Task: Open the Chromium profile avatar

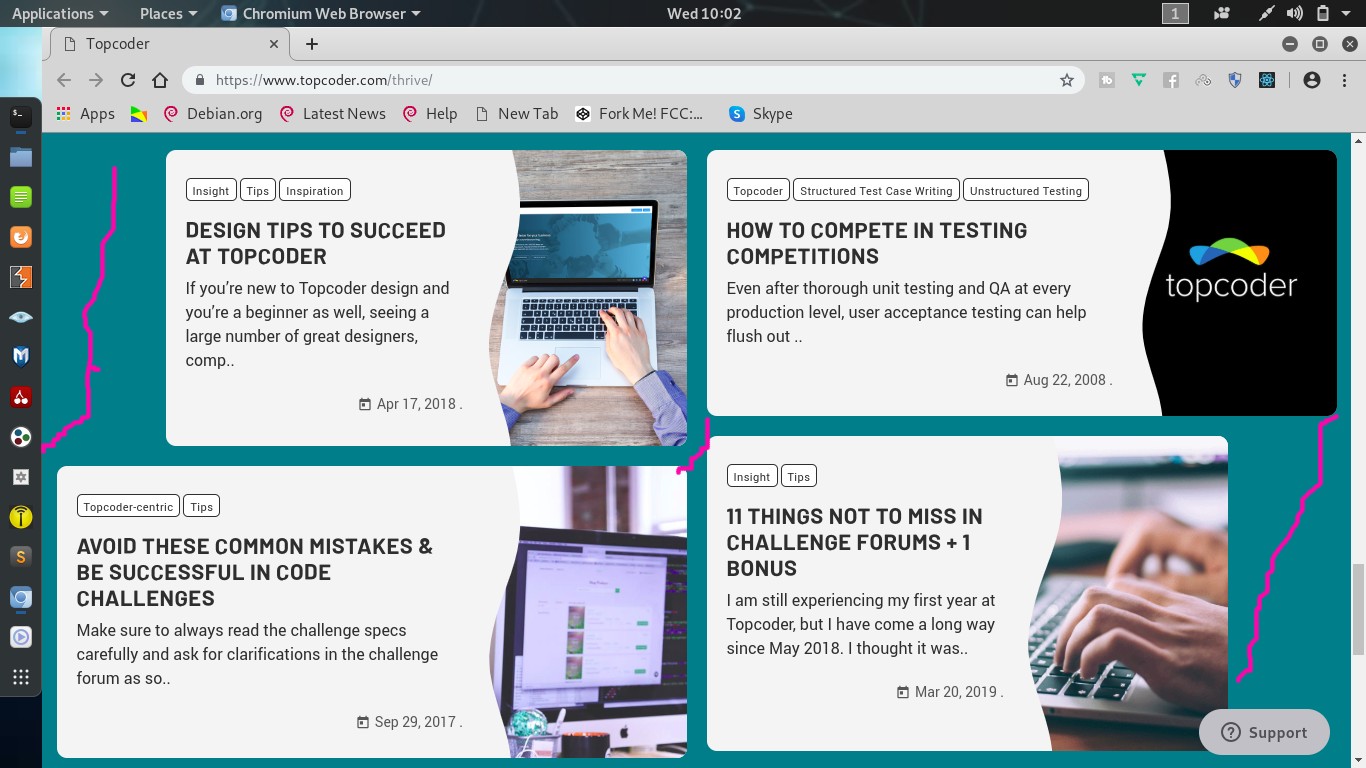Action: [1312, 80]
